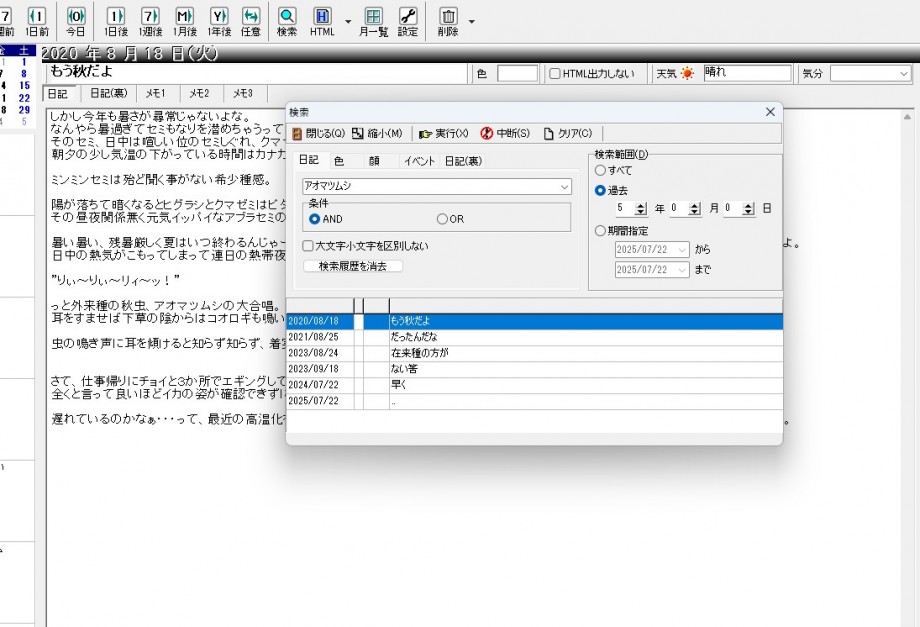
Task: Open the から start date dropdown
Action: tap(682, 249)
